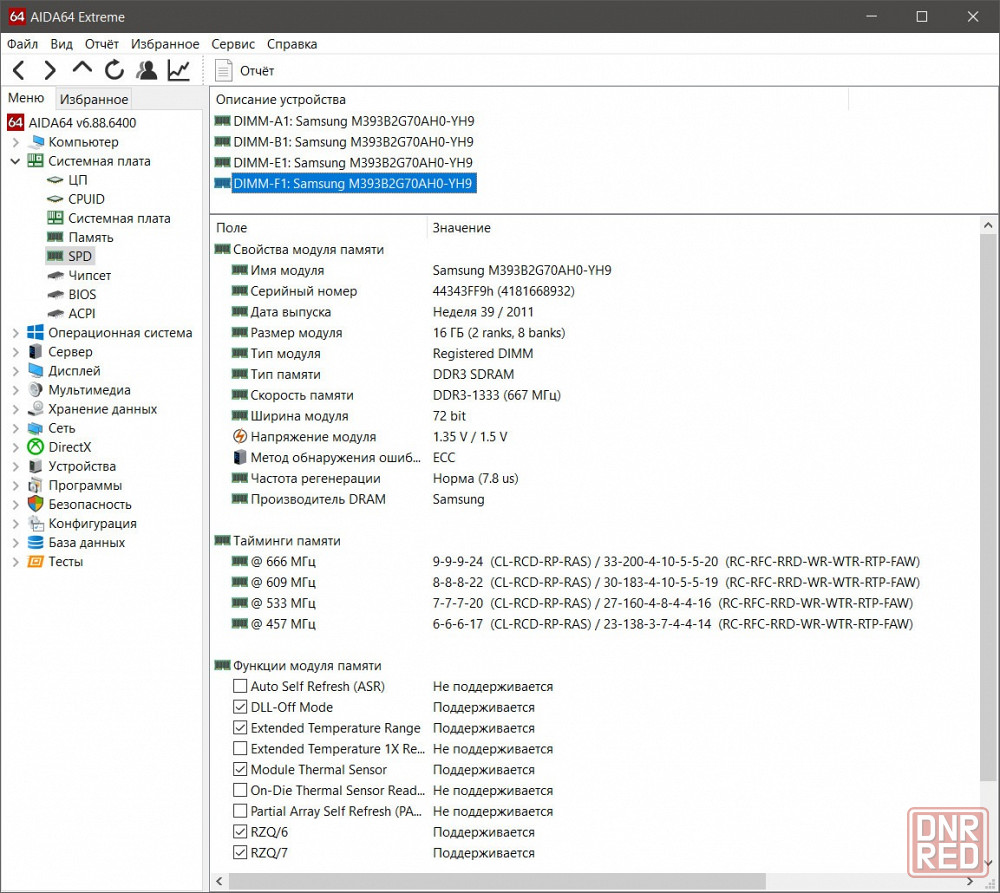This screenshot has height=893, width=1000.
Task: Click the База данных database icon
Action: click(36, 542)
